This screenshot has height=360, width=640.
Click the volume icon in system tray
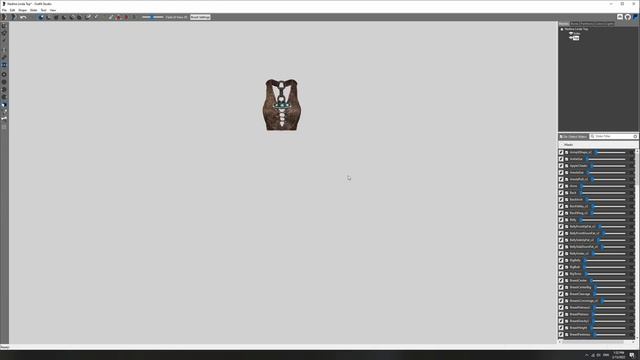click(599, 355)
